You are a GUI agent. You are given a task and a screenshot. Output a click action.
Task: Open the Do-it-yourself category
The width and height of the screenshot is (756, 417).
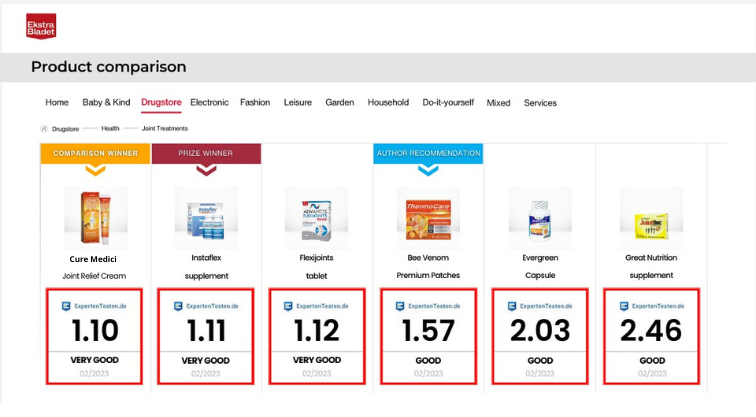448,102
